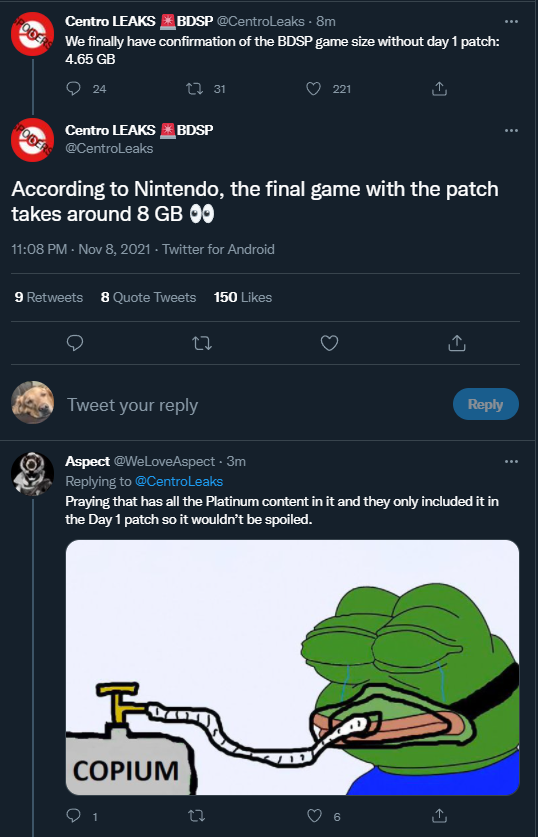This screenshot has width=538, height=837.
Task: Share the 4.65 GB game size tweet
Action: point(439,89)
